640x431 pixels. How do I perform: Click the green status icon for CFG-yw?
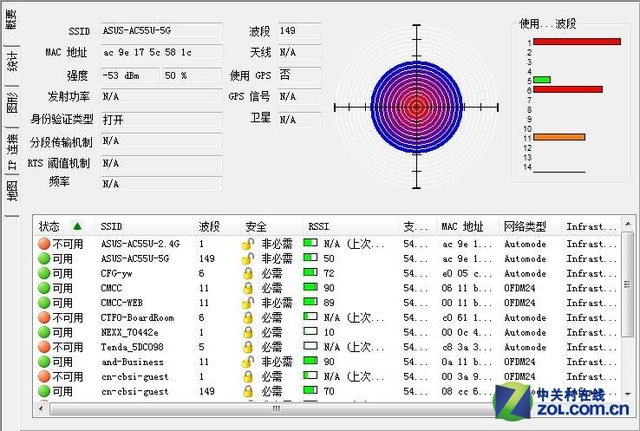tap(44, 273)
